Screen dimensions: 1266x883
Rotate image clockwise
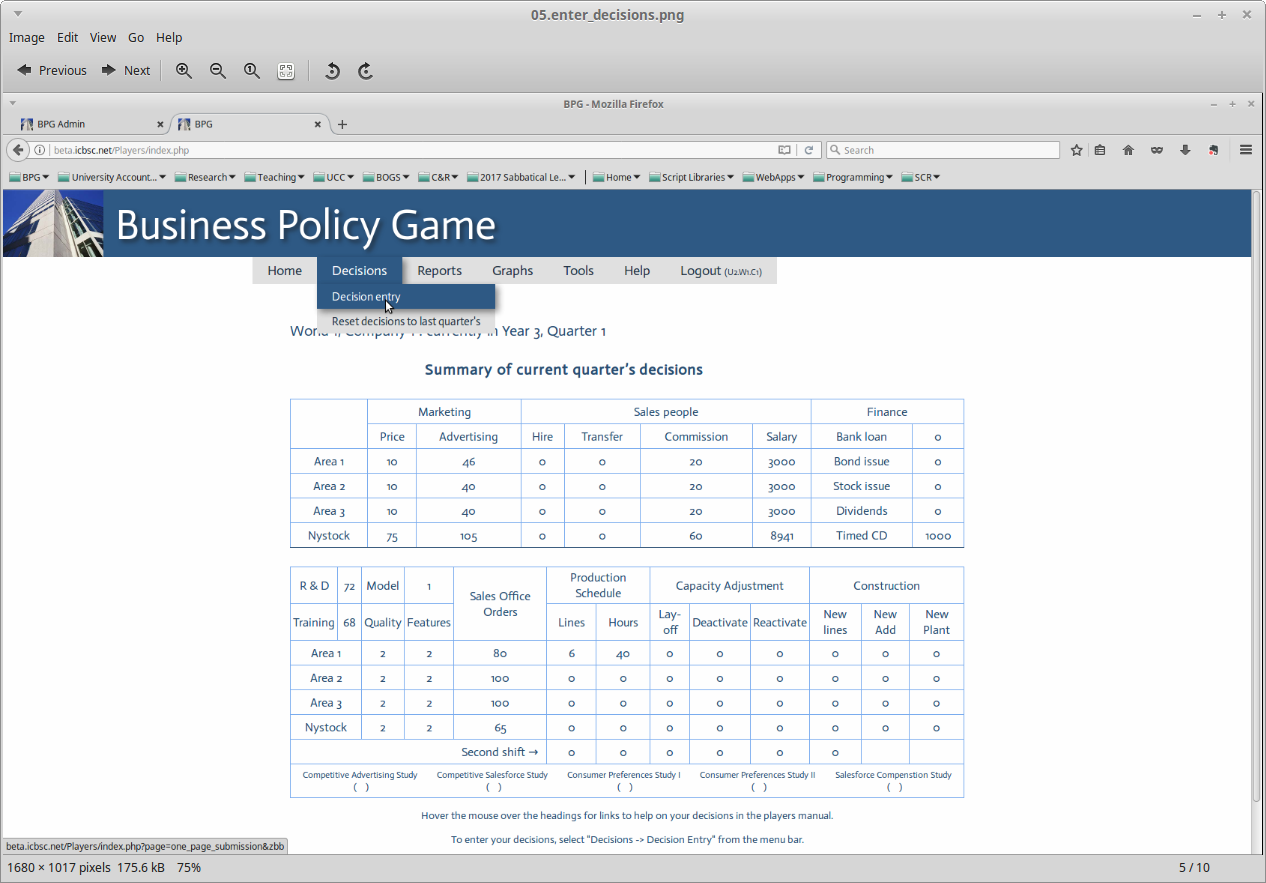click(x=366, y=70)
